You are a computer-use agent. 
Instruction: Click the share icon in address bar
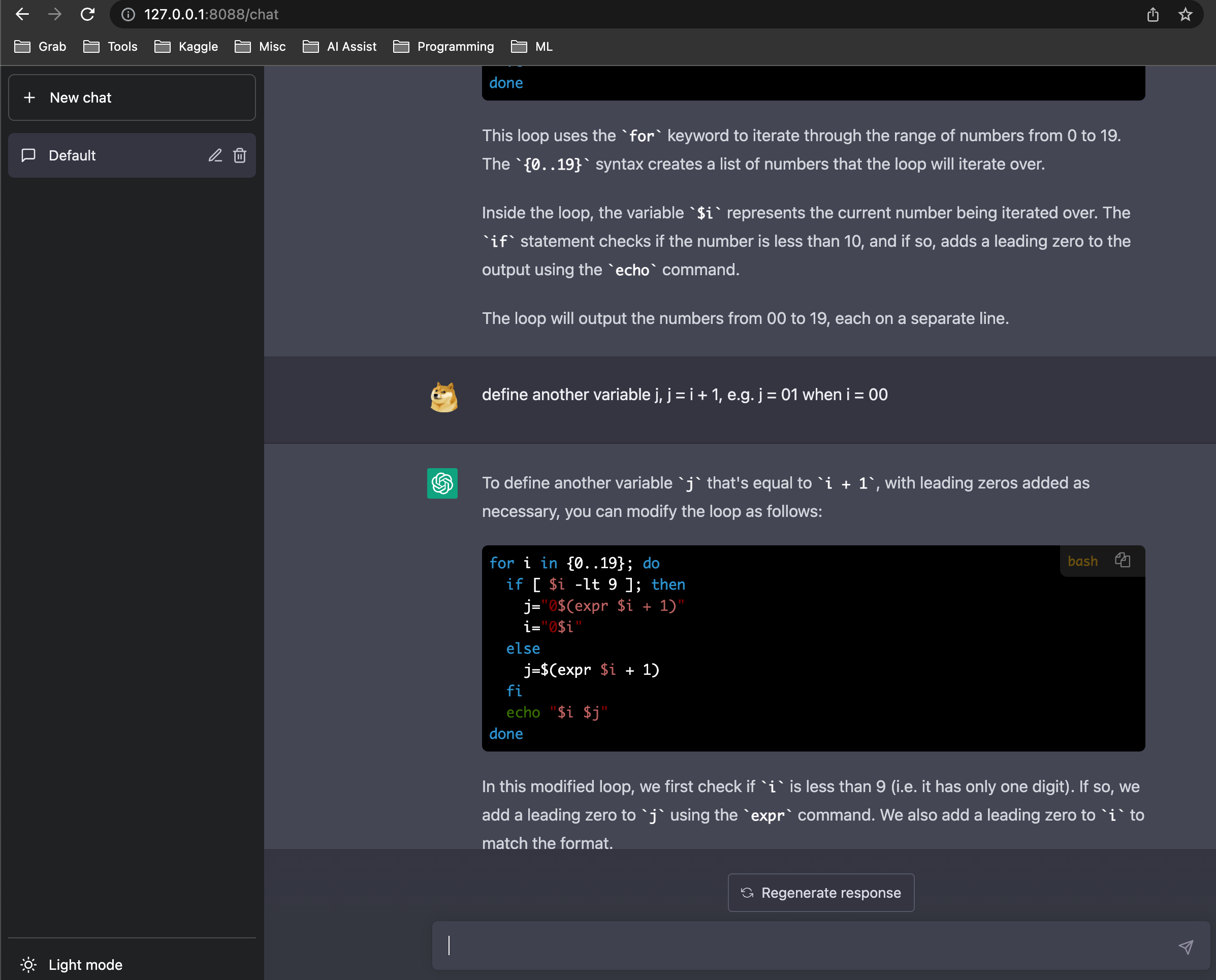[1153, 14]
